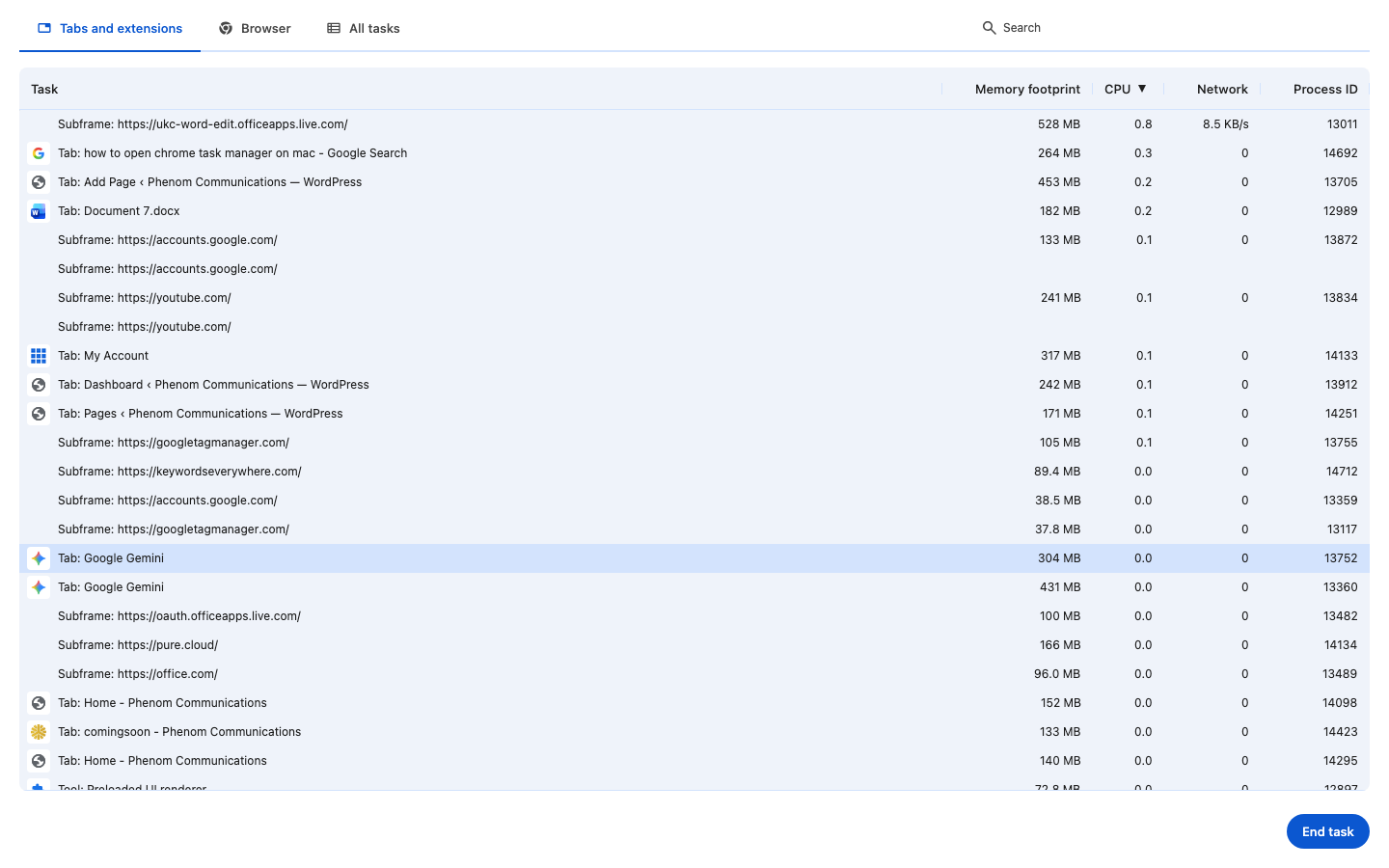Click the globe icon beside Dashboard tab
Viewport: 1389px width, 868px height.
39,385
